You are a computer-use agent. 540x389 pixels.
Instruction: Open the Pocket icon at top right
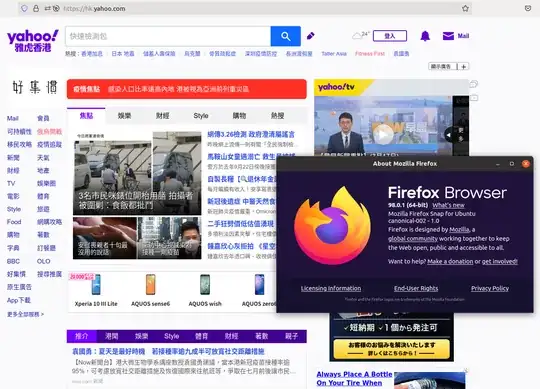[x=528, y=8]
